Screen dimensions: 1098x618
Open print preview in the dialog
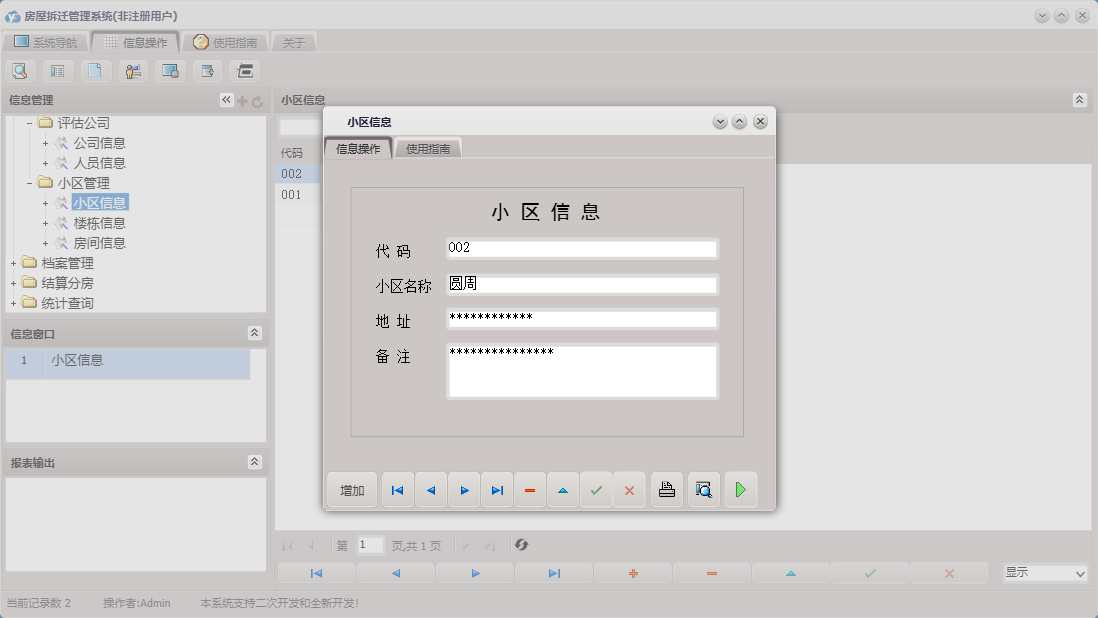[x=704, y=489]
